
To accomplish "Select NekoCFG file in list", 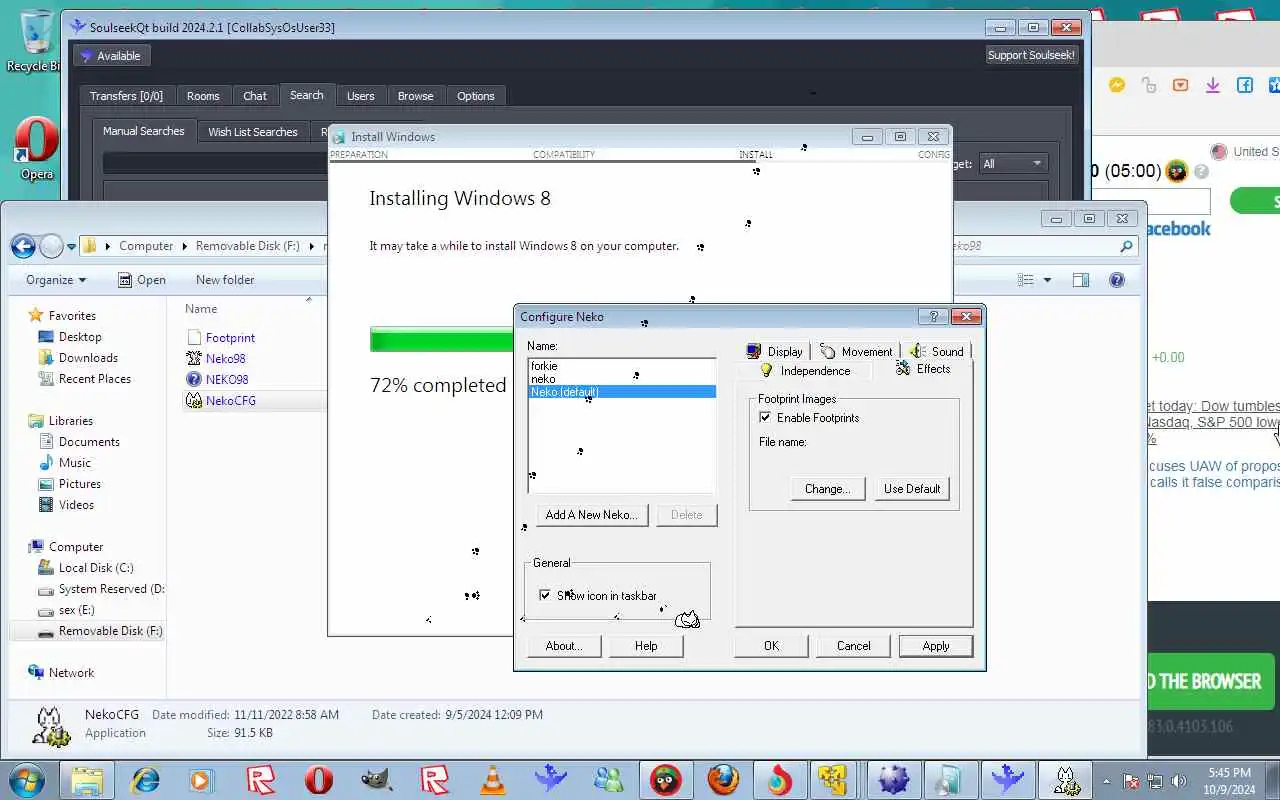I will click(x=230, y=401).
